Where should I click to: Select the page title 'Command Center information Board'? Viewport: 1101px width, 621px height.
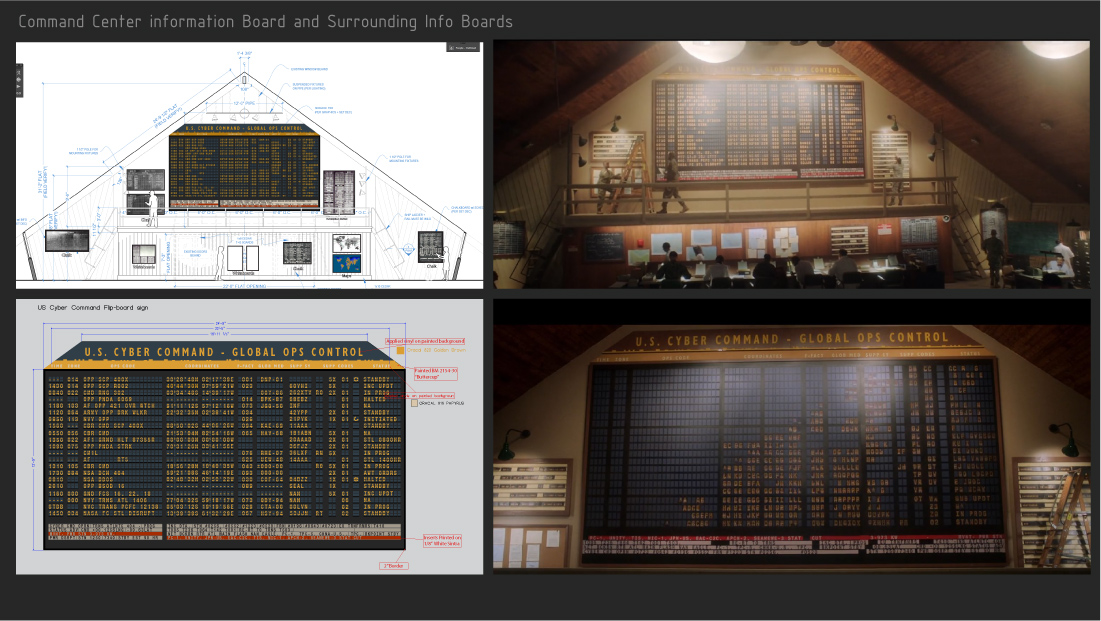tap(153, 22)
